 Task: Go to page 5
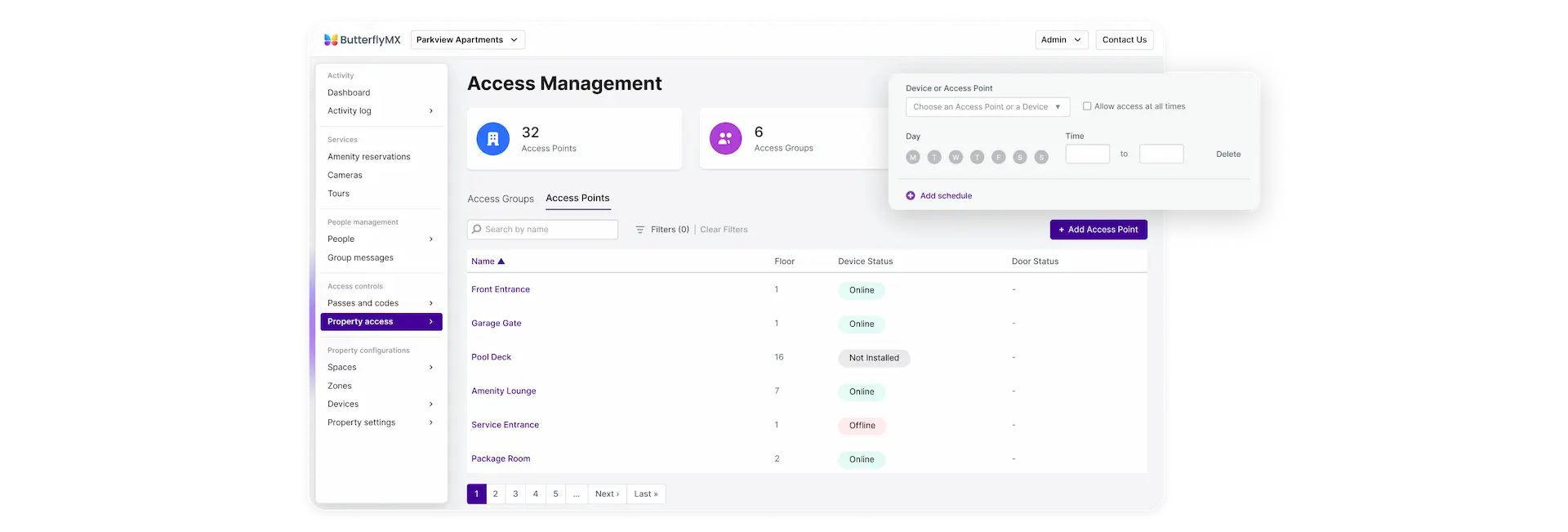555,494
